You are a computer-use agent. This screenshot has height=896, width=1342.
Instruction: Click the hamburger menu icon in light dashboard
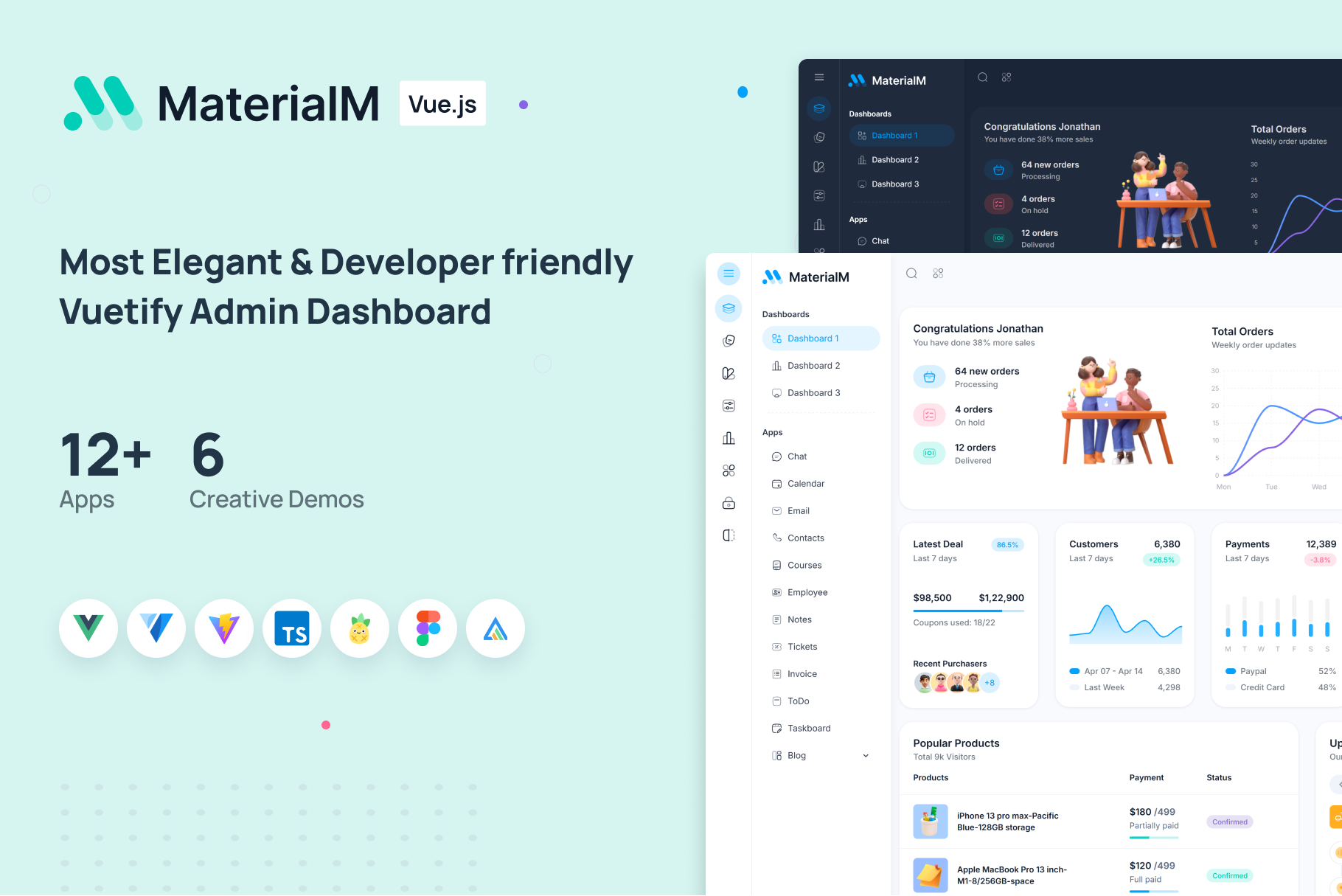pyautogui.click(x=729, y=274)
